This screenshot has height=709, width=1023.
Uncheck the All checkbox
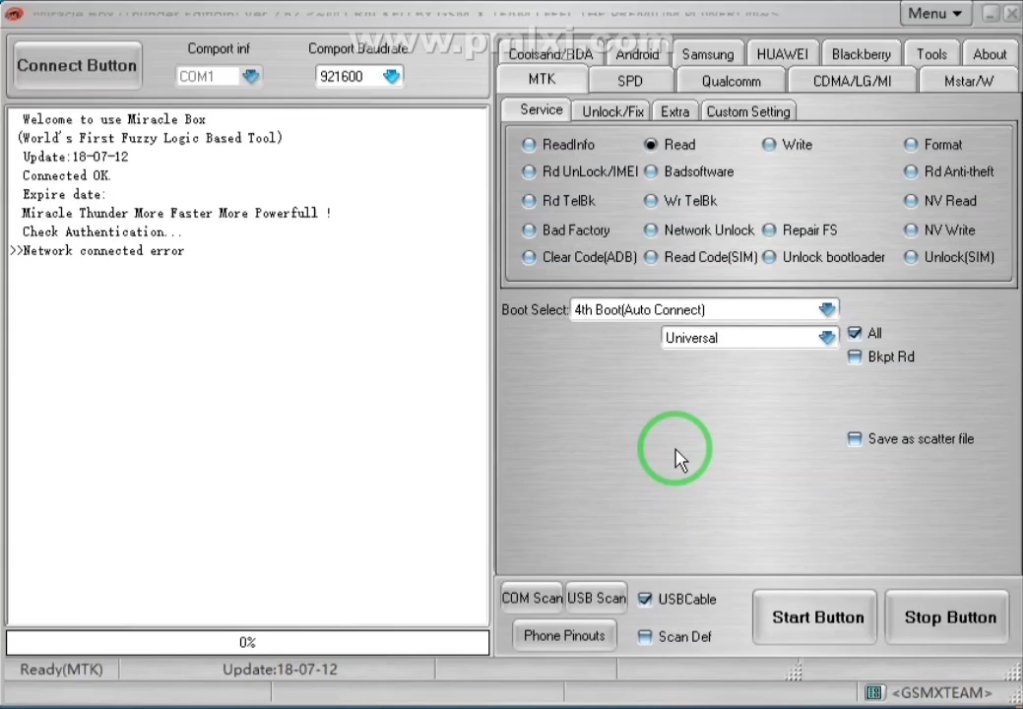coord(854,333)
